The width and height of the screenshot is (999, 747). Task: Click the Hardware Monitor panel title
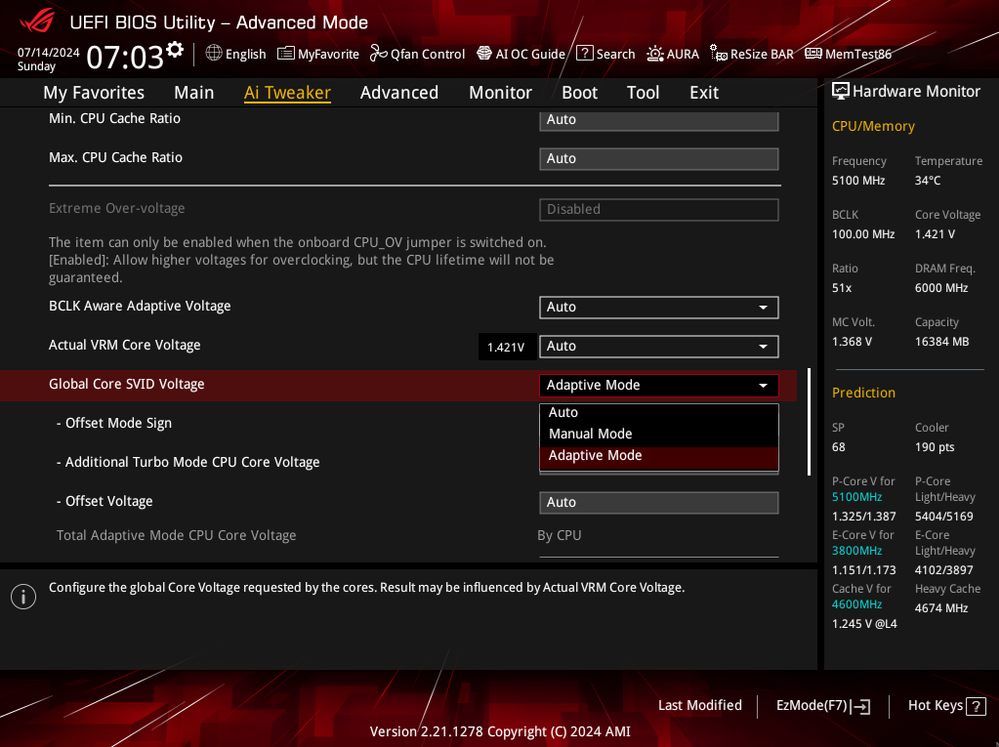tap(916, 91)
